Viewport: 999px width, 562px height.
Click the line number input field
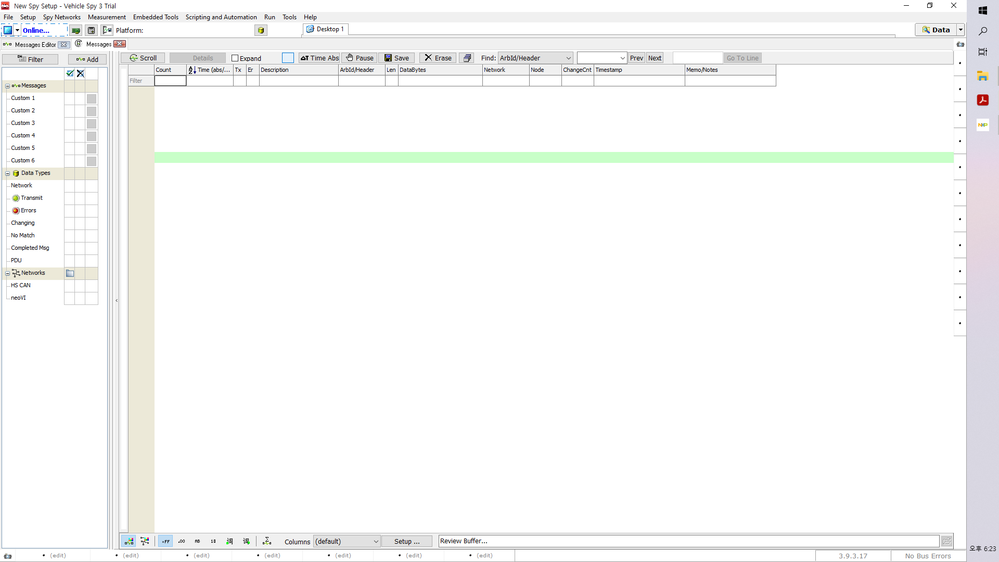click(x=698, y=58)
